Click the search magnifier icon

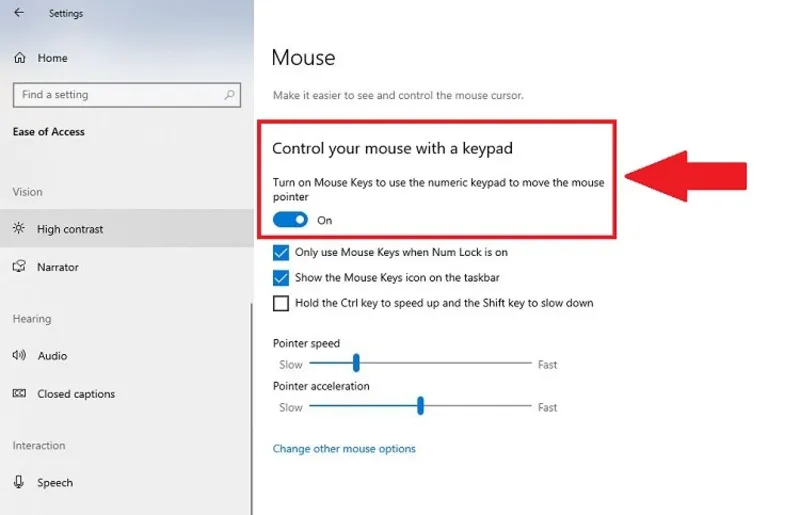pos(230,95)
